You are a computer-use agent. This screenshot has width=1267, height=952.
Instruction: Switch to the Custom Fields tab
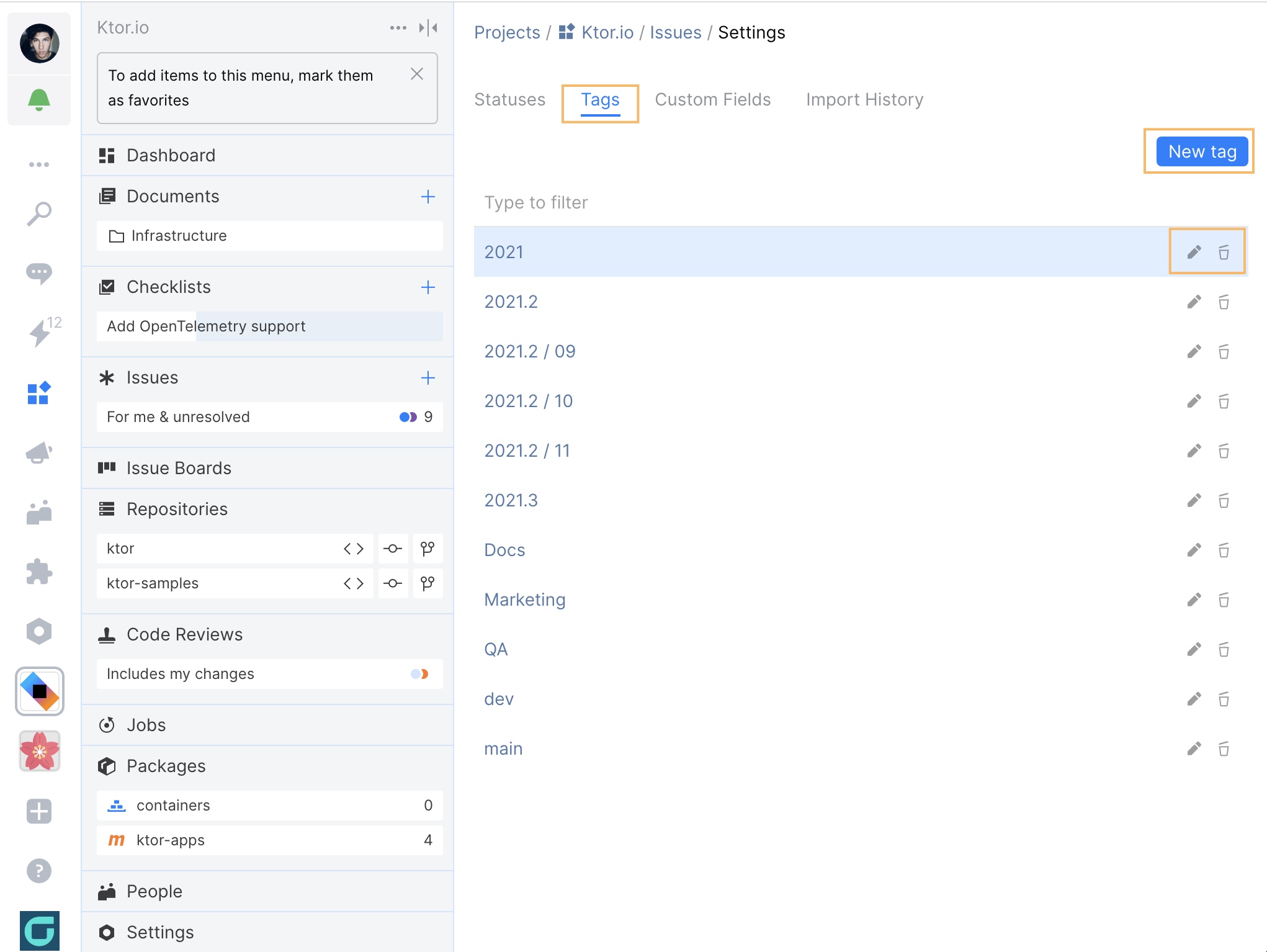(x=712, y=98)
